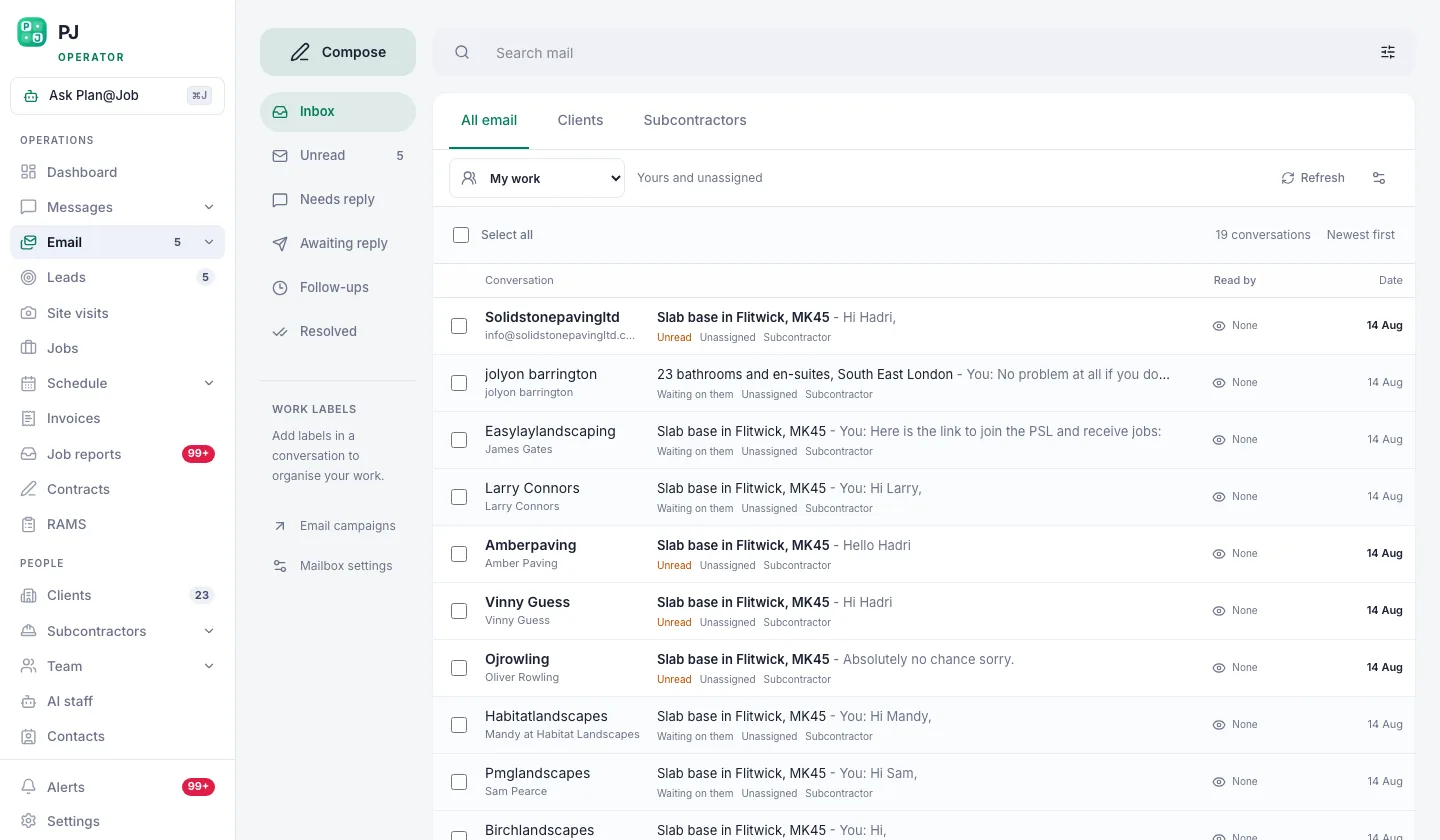This screenshot has width=1440, height=840.
Task: Check the Solidstonepavingltd conversation checkbox
Action: click(459, 326)
